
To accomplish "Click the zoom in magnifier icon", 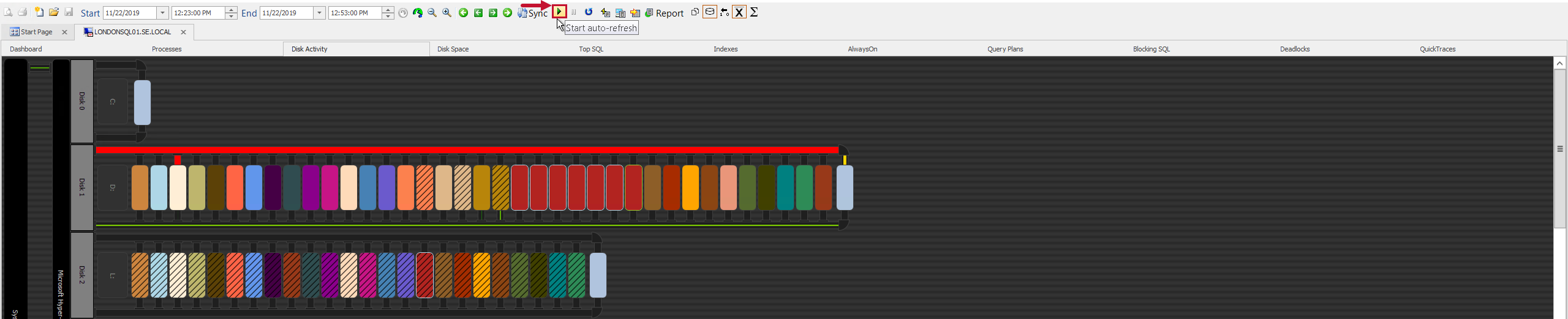I will [447, 13].
